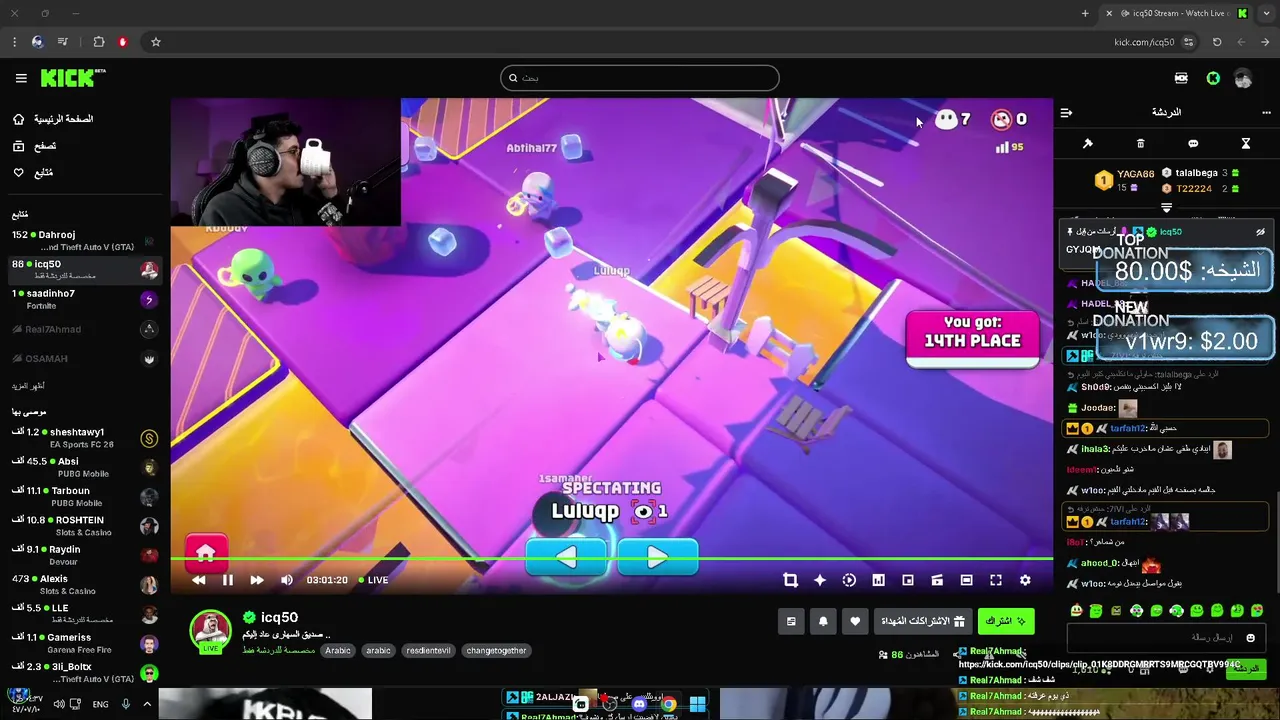The width and height of the screenshot is (1280, 720).
Task: Open recommended channel Alexis
Action: (x=84, y=584)
